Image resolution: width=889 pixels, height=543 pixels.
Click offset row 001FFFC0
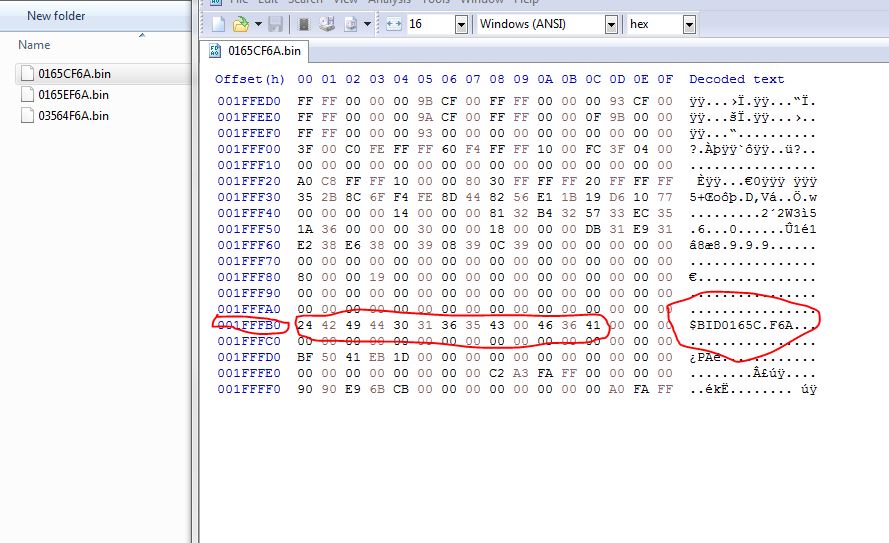(249, 341)
